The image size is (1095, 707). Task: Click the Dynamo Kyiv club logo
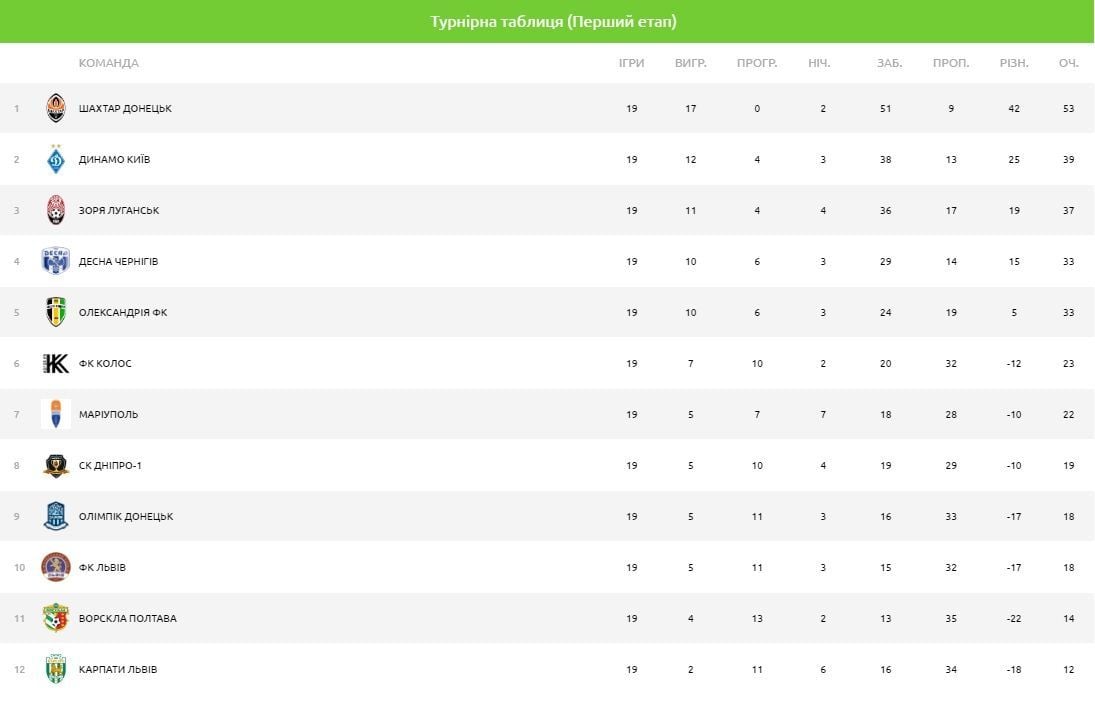(x=56, y=159)
